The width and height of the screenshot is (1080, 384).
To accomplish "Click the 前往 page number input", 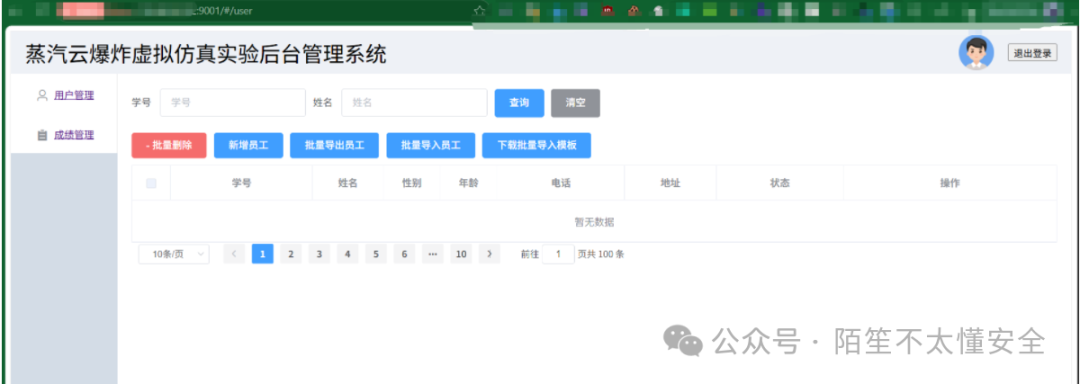I will [559, 254].
